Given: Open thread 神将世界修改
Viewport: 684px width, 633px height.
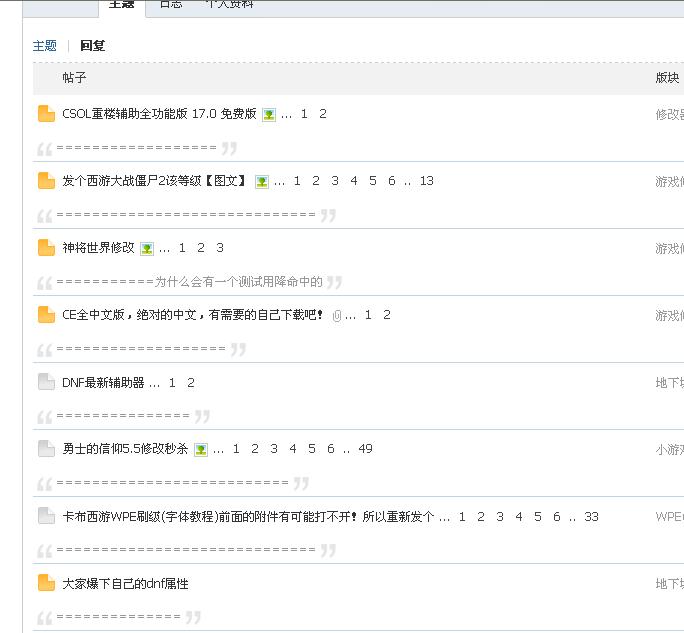Looking at the screenshot, I should tap(98, 248).
